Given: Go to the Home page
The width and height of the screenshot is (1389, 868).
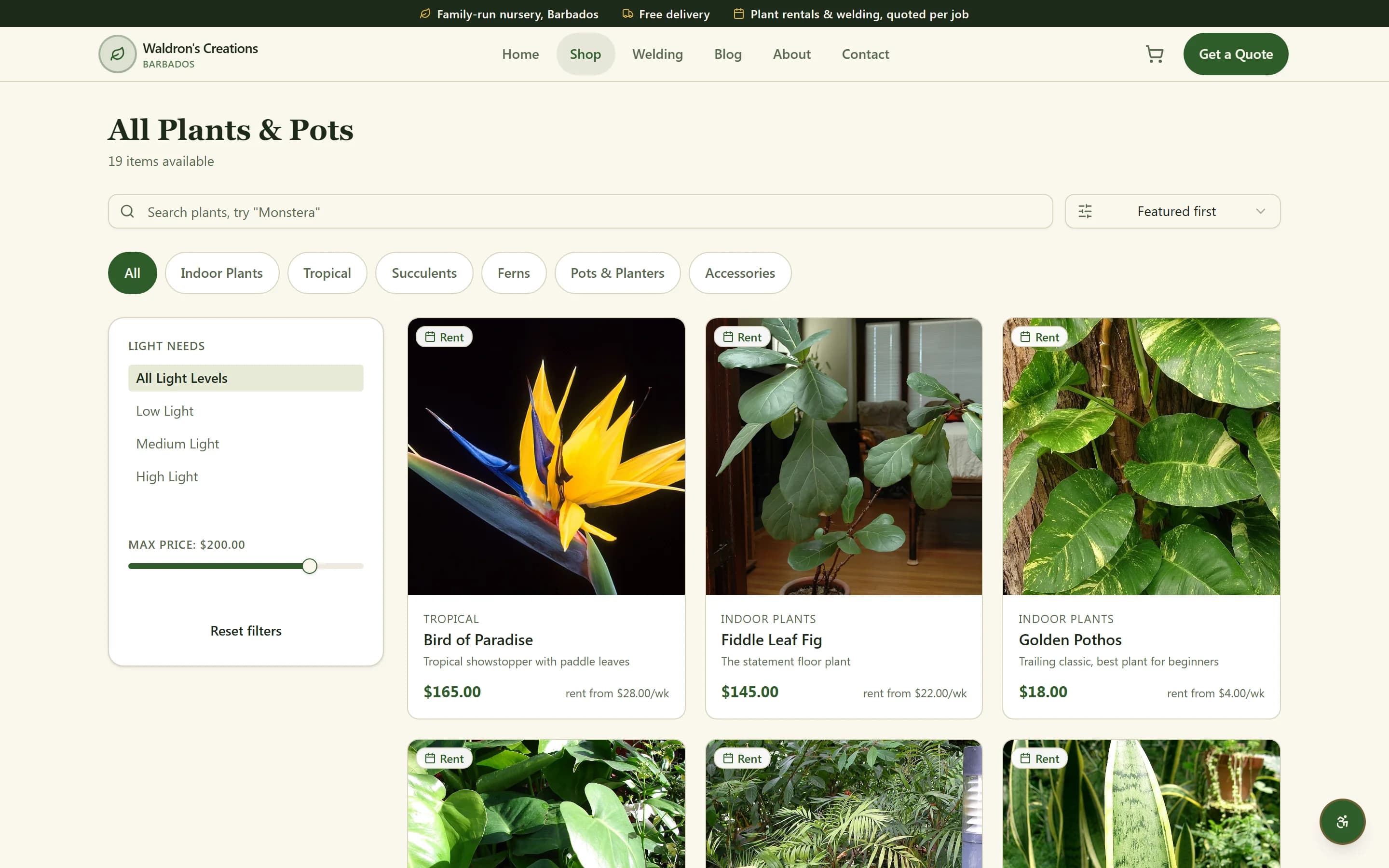Looking at the screenshot, I should point(520,54).
